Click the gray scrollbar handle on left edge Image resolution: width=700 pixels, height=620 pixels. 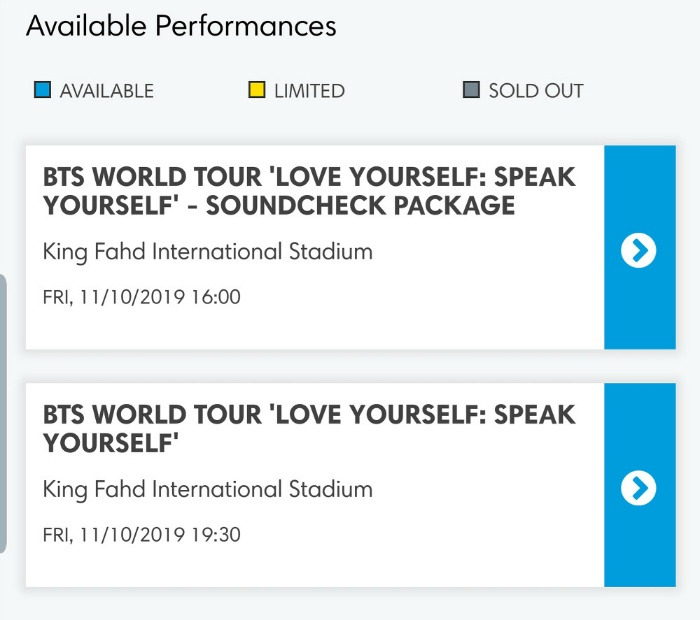coord(3,414)
